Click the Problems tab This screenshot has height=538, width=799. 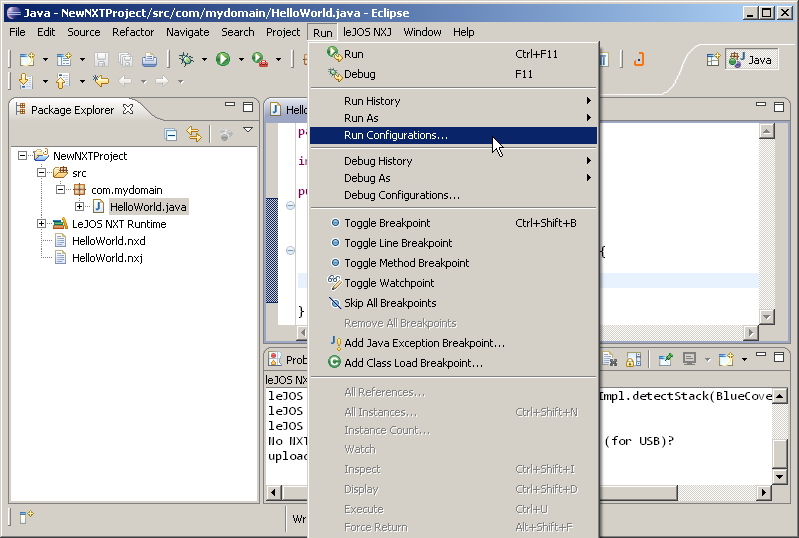tap(288, 360)
